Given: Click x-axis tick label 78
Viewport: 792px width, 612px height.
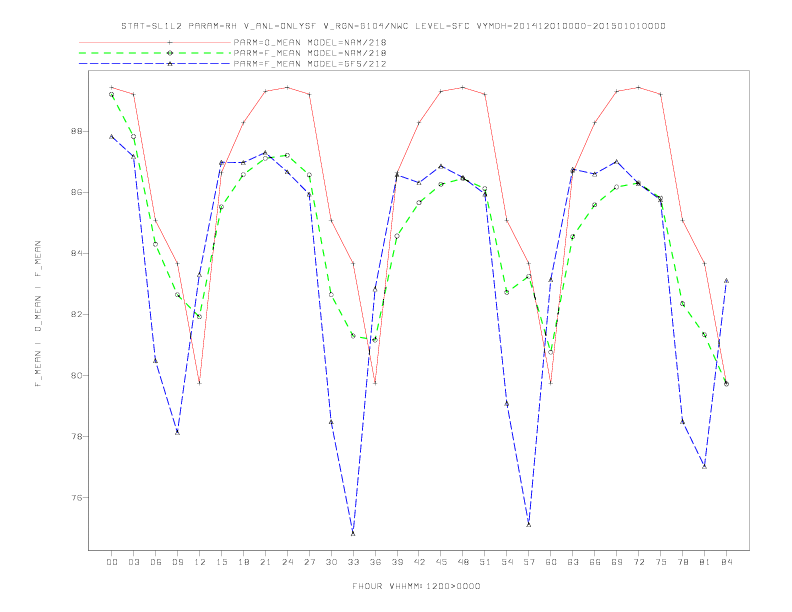Looking at the screenshot, I should [683, 562].
